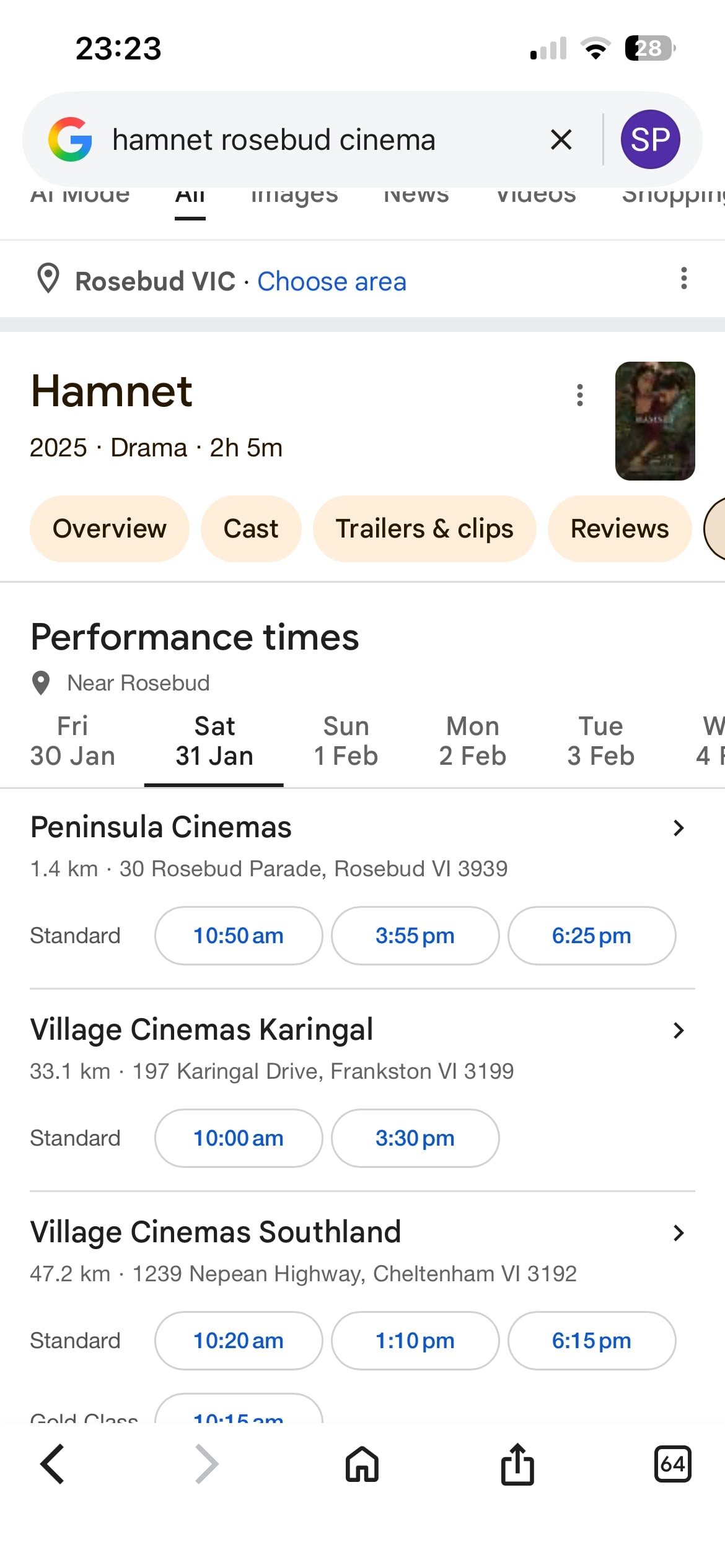Open Trailers & clips chip

(424, 529)
